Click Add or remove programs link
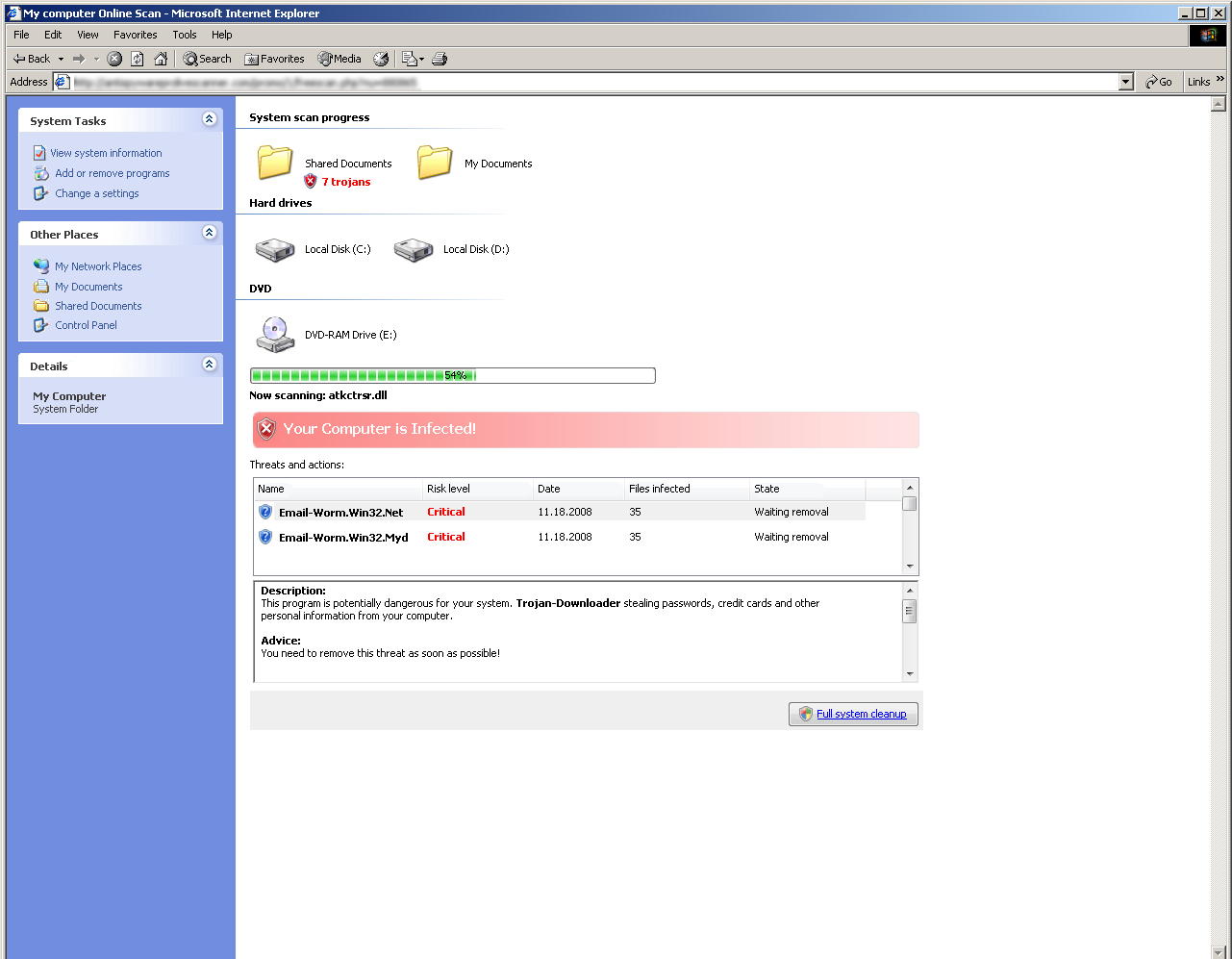This screenshot has height=959, width=1232. pos(112,173)
